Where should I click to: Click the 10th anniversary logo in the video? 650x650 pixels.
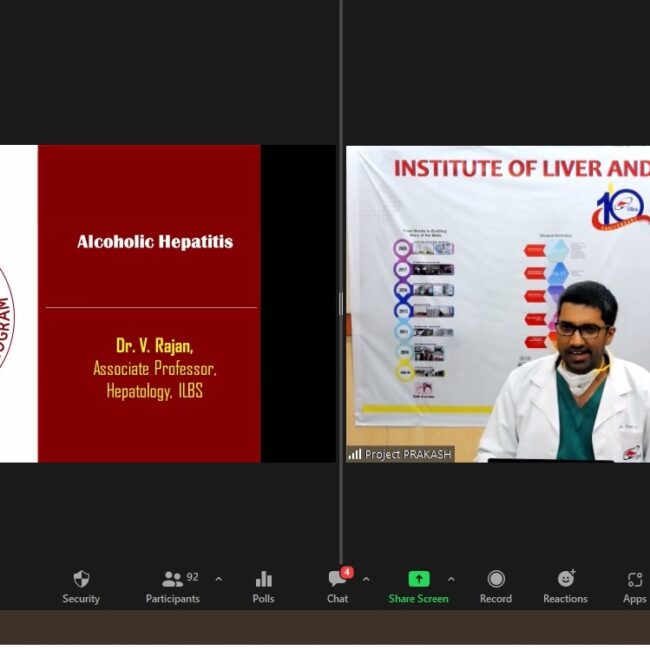click(x=621, y=208)
